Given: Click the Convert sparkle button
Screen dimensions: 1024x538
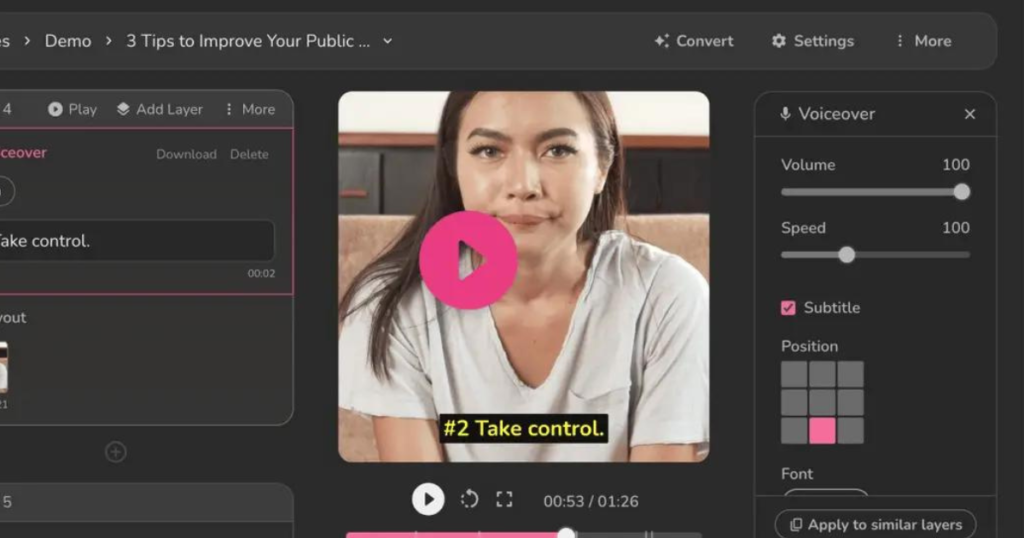Looking at the screenshot, I should click(694, 41).
